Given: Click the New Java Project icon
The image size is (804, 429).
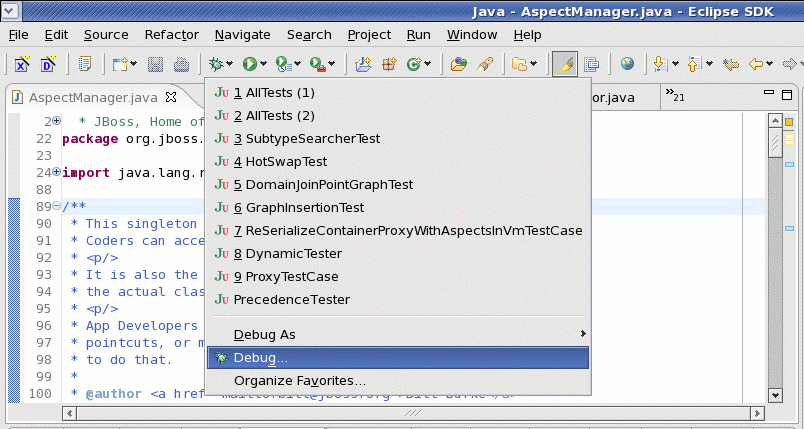Looking at the screenshot, I should [363, 65].
